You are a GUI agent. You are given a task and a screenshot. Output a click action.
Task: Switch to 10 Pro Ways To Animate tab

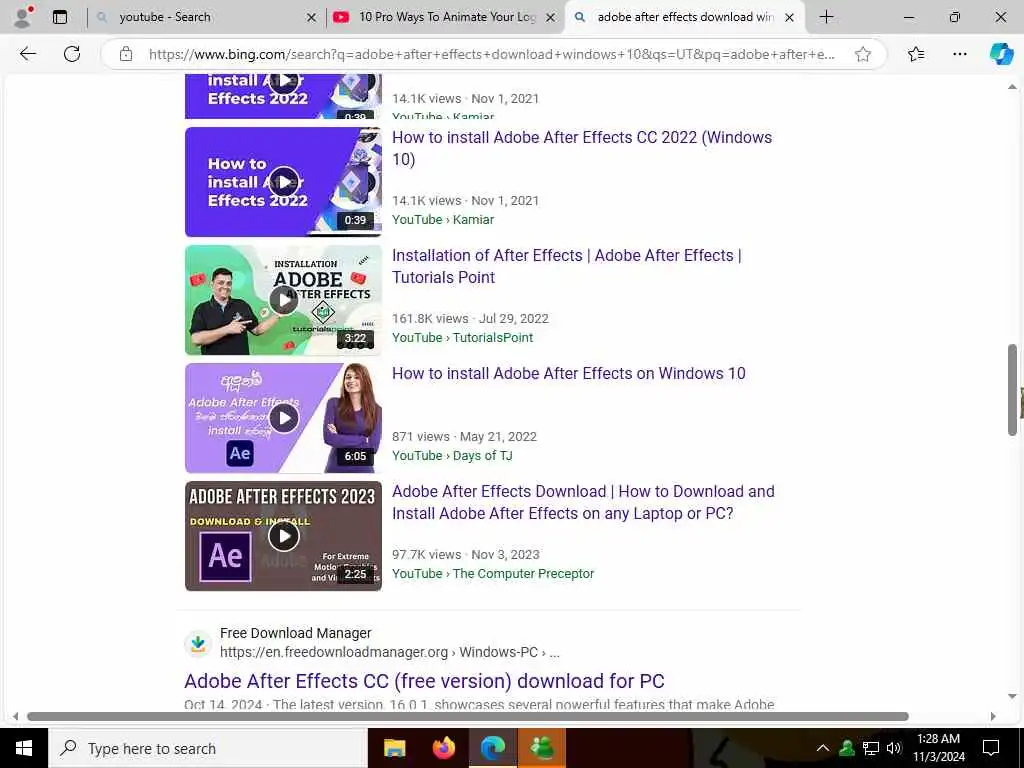pyautogui.click(x=445, y=17)
